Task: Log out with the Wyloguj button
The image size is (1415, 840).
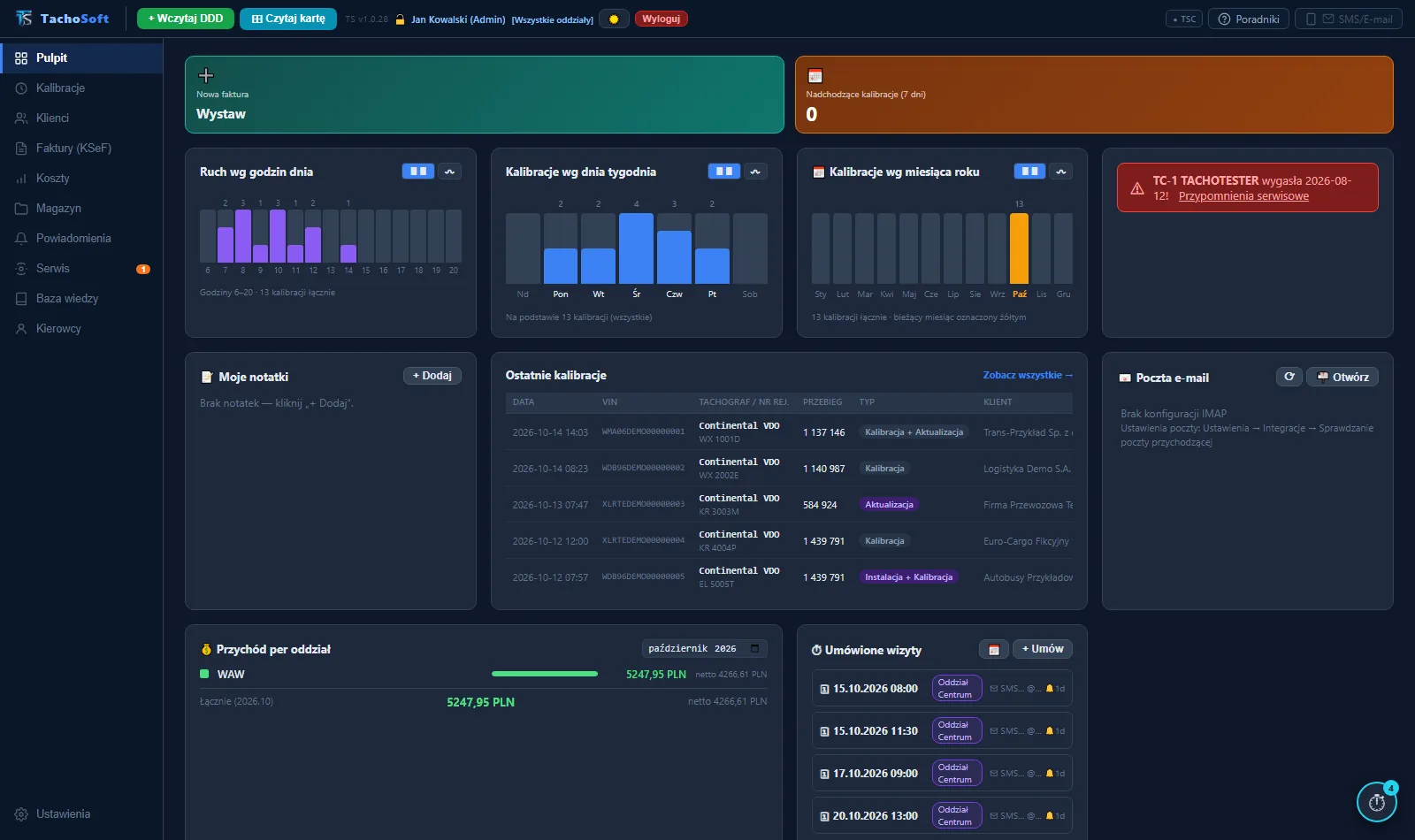Action: pyautogui.click(x=662, y=19)
